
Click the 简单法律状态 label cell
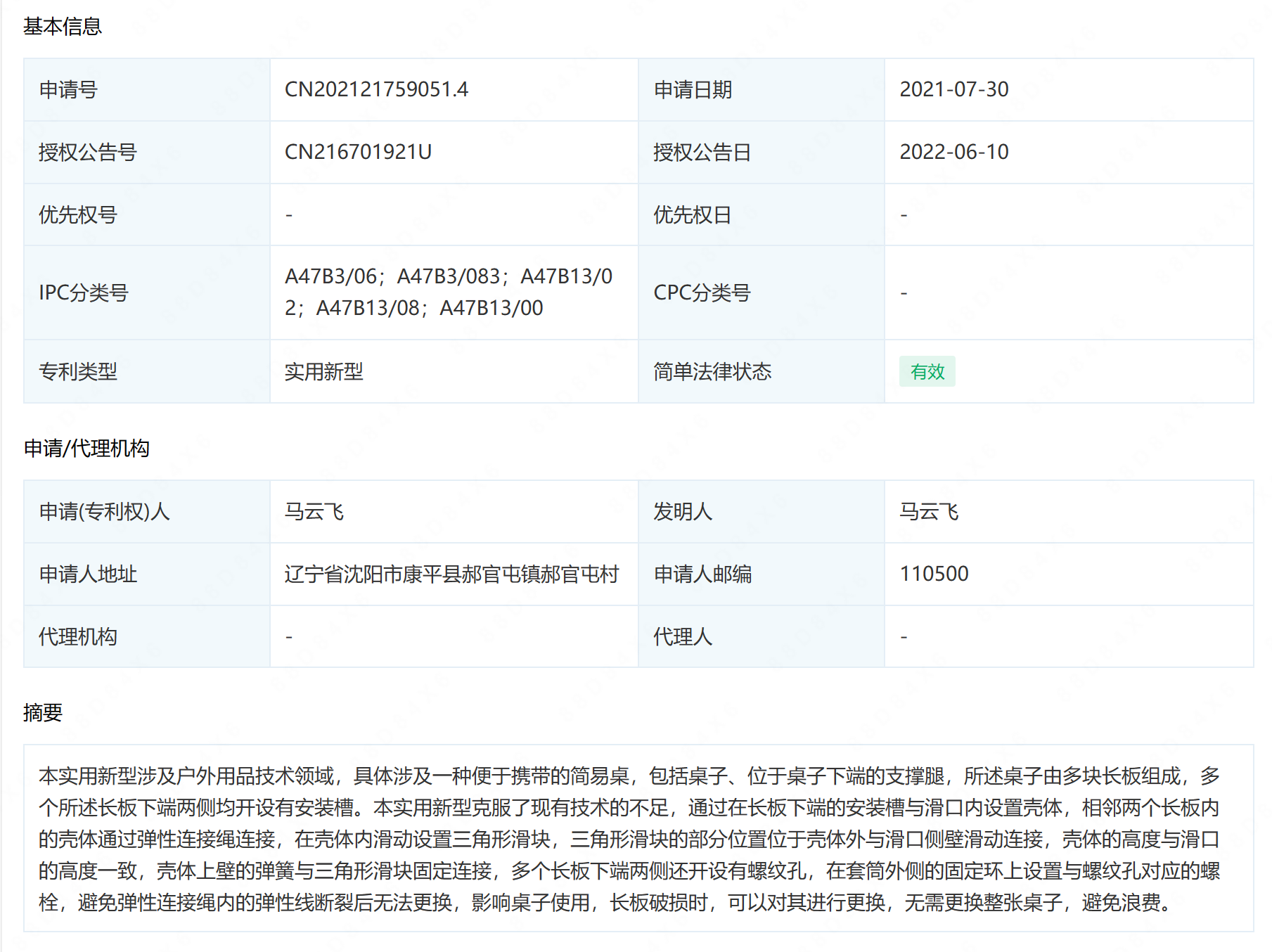point(762,371)
